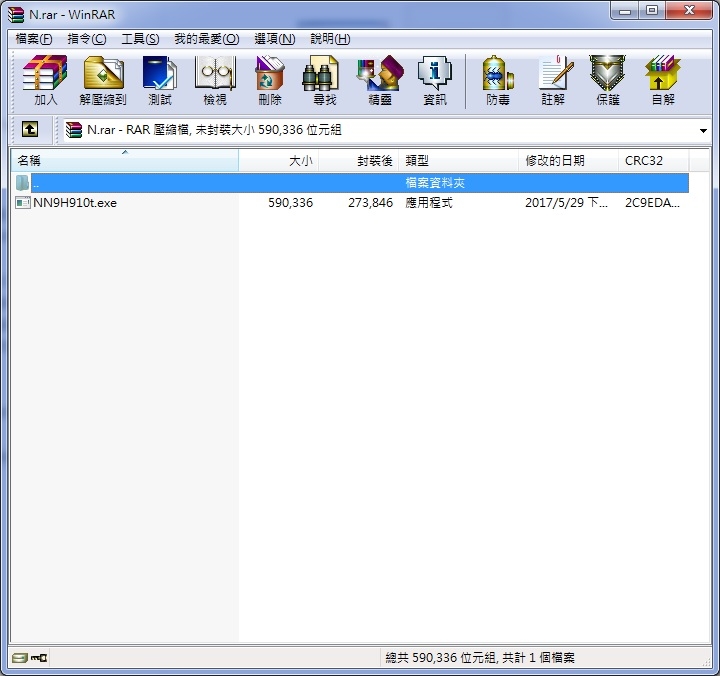Click the address bar archive path text

[214, 130]
